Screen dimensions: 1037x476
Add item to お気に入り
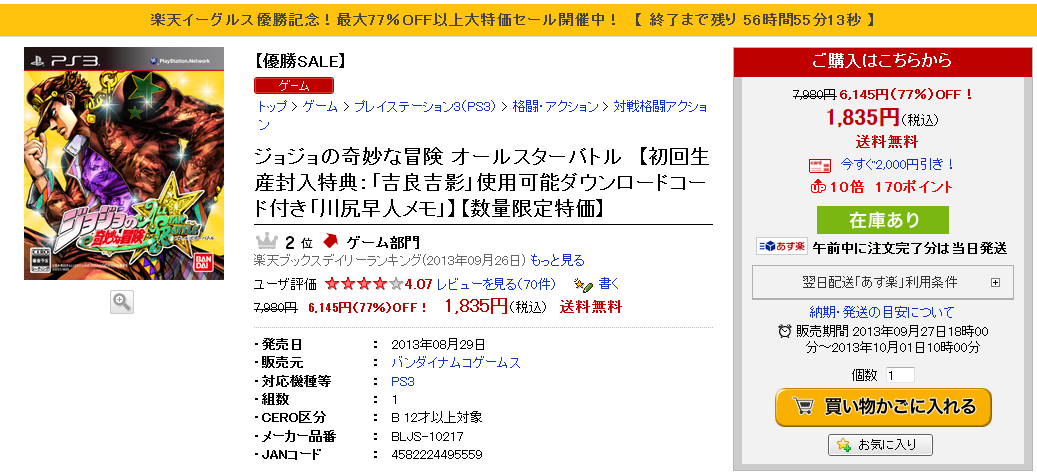point(880,445)
